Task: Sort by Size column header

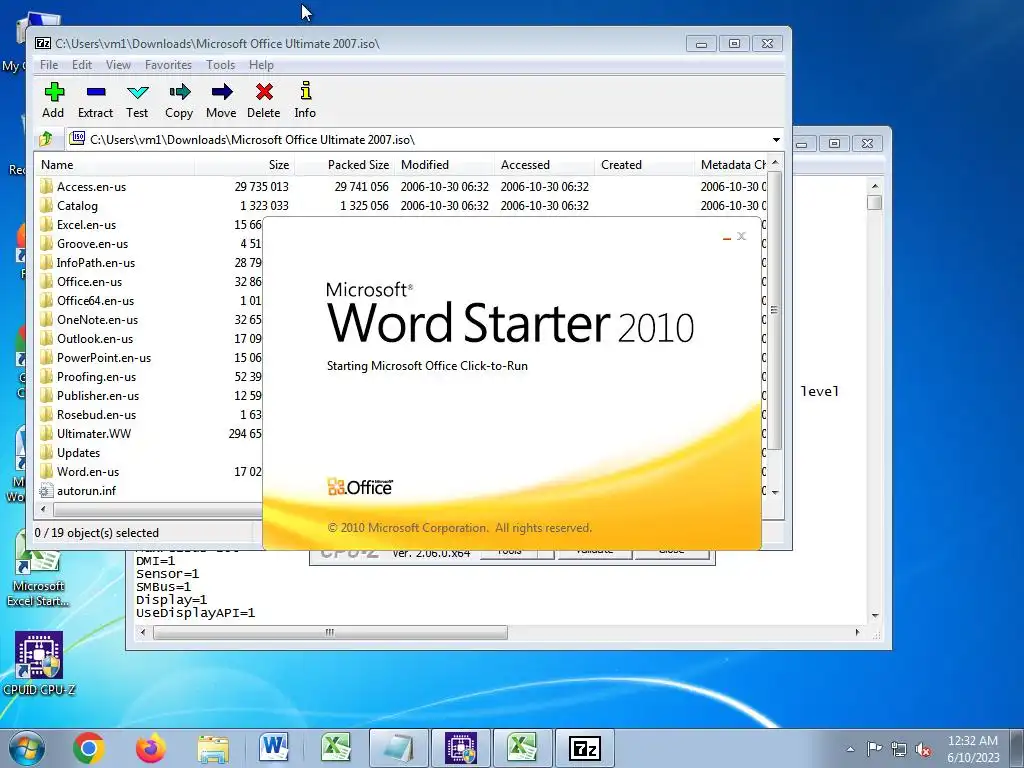Action: 245,165
